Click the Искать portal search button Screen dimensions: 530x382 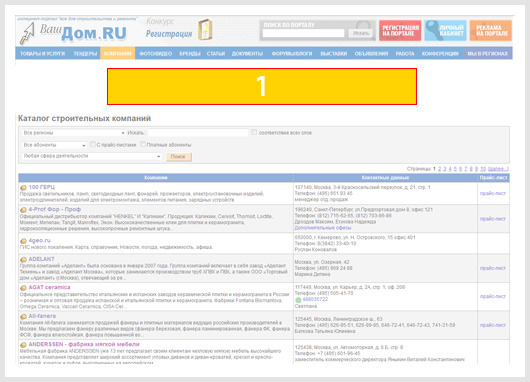[x=361, y=33]
